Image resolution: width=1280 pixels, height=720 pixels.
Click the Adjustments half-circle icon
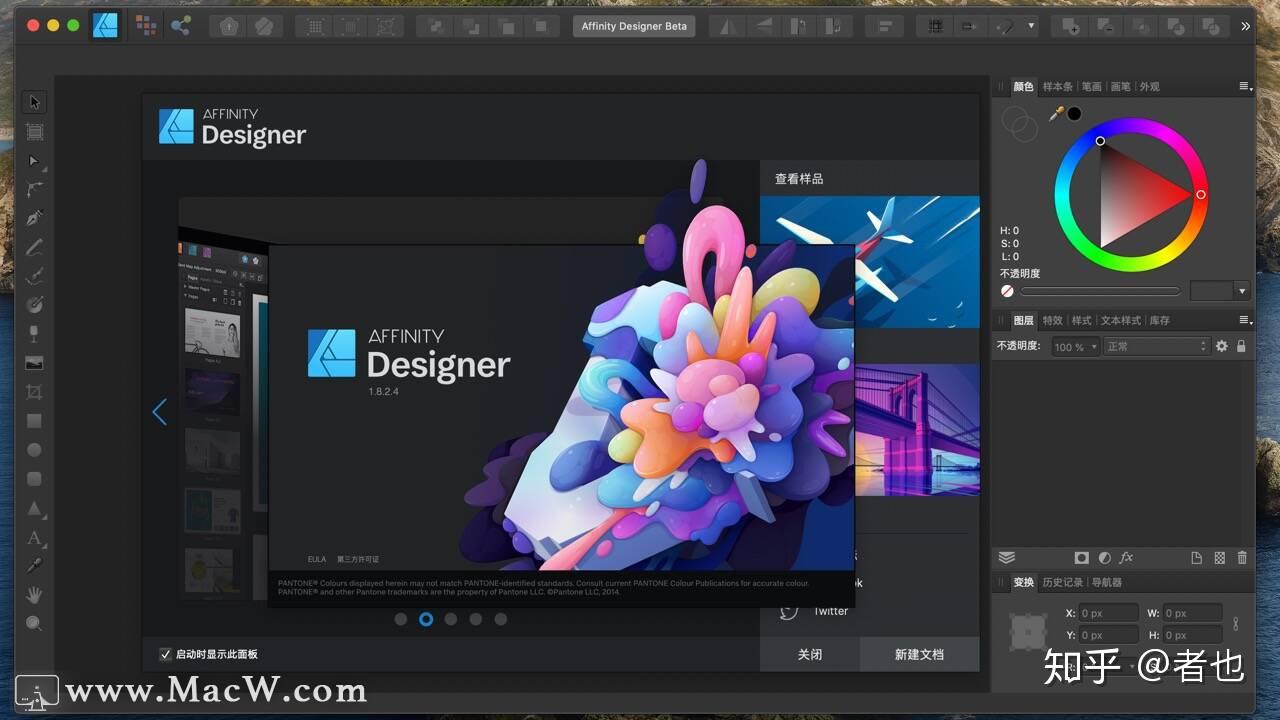point(1104,558)
